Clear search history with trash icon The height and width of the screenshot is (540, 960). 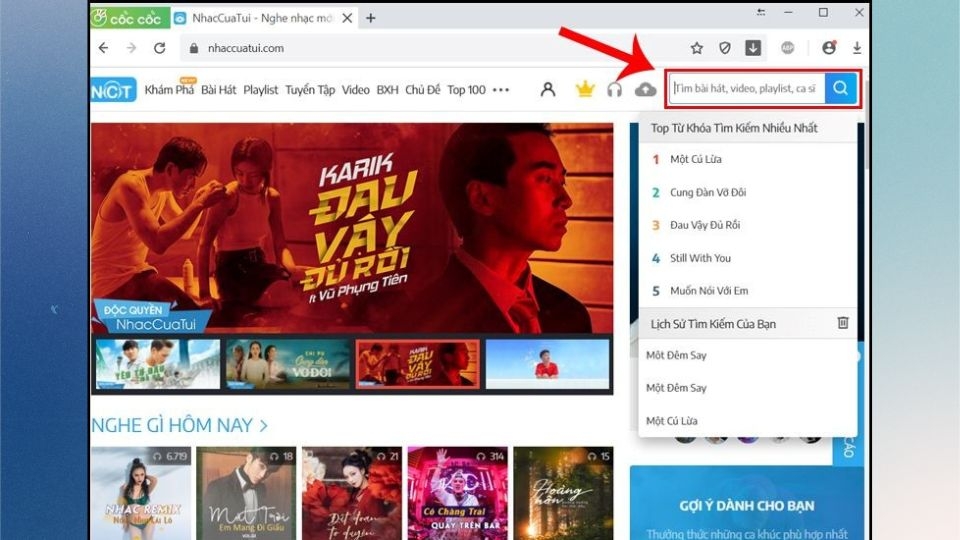click(843, 323)
